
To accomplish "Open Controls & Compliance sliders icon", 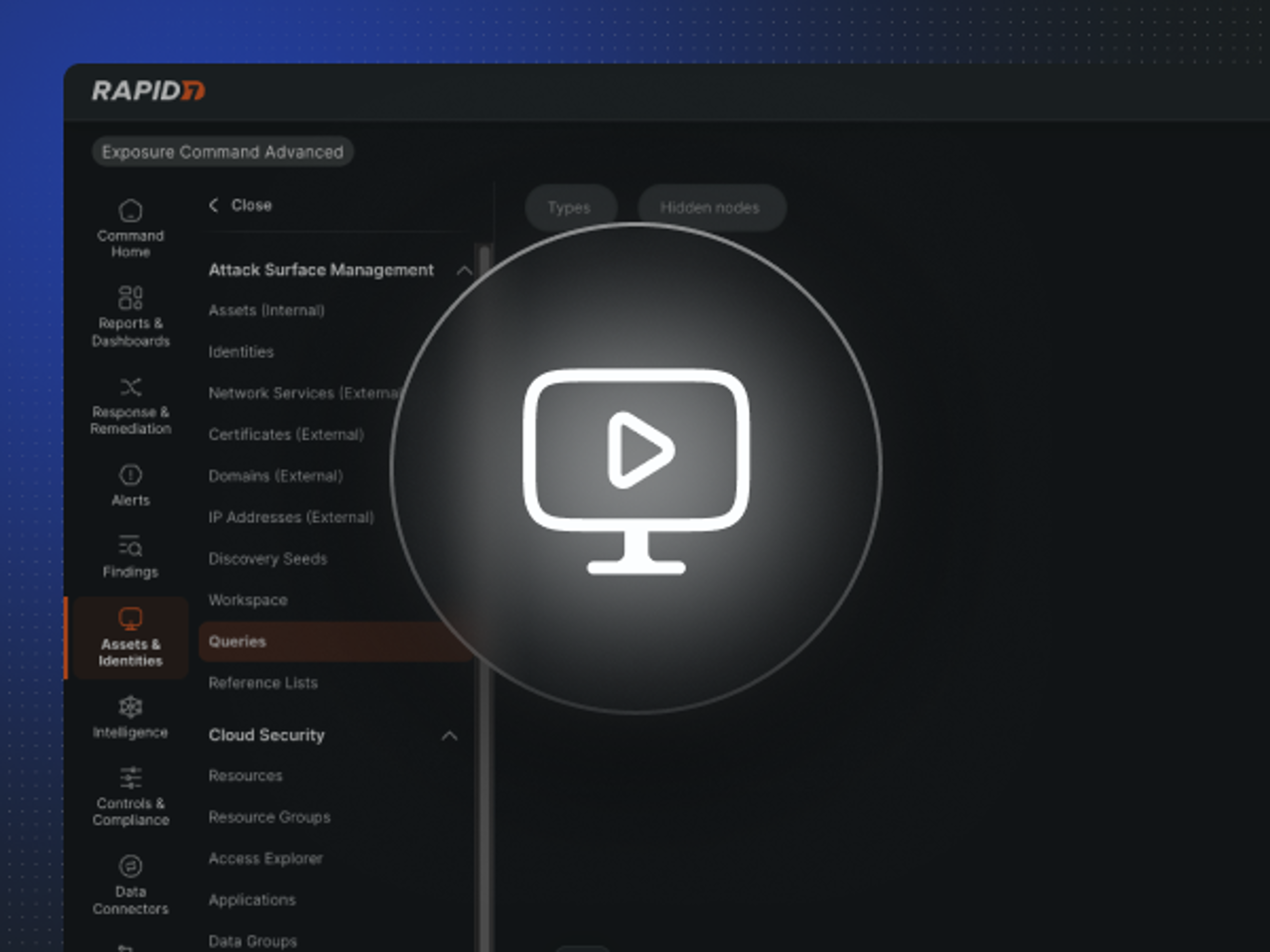I will click(130, 777).
